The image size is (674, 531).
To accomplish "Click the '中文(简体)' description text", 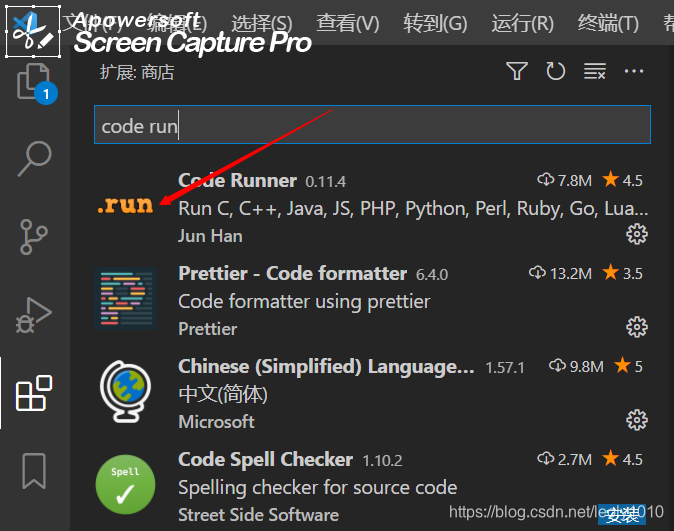I will click(223, 394).
